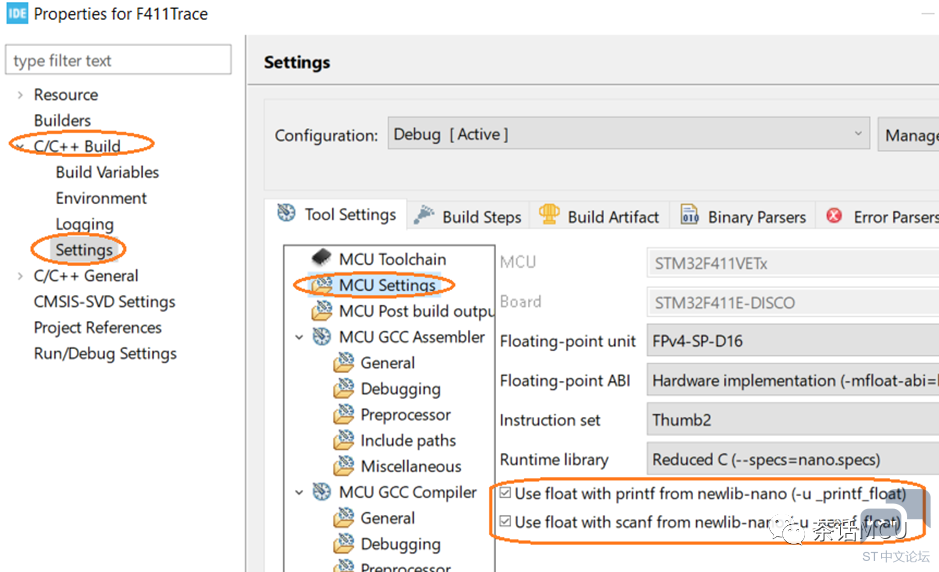The width and height of the screenshot is (939, 572).
Task: Select MCU Settings in tool tree
Action: [387, 285]
